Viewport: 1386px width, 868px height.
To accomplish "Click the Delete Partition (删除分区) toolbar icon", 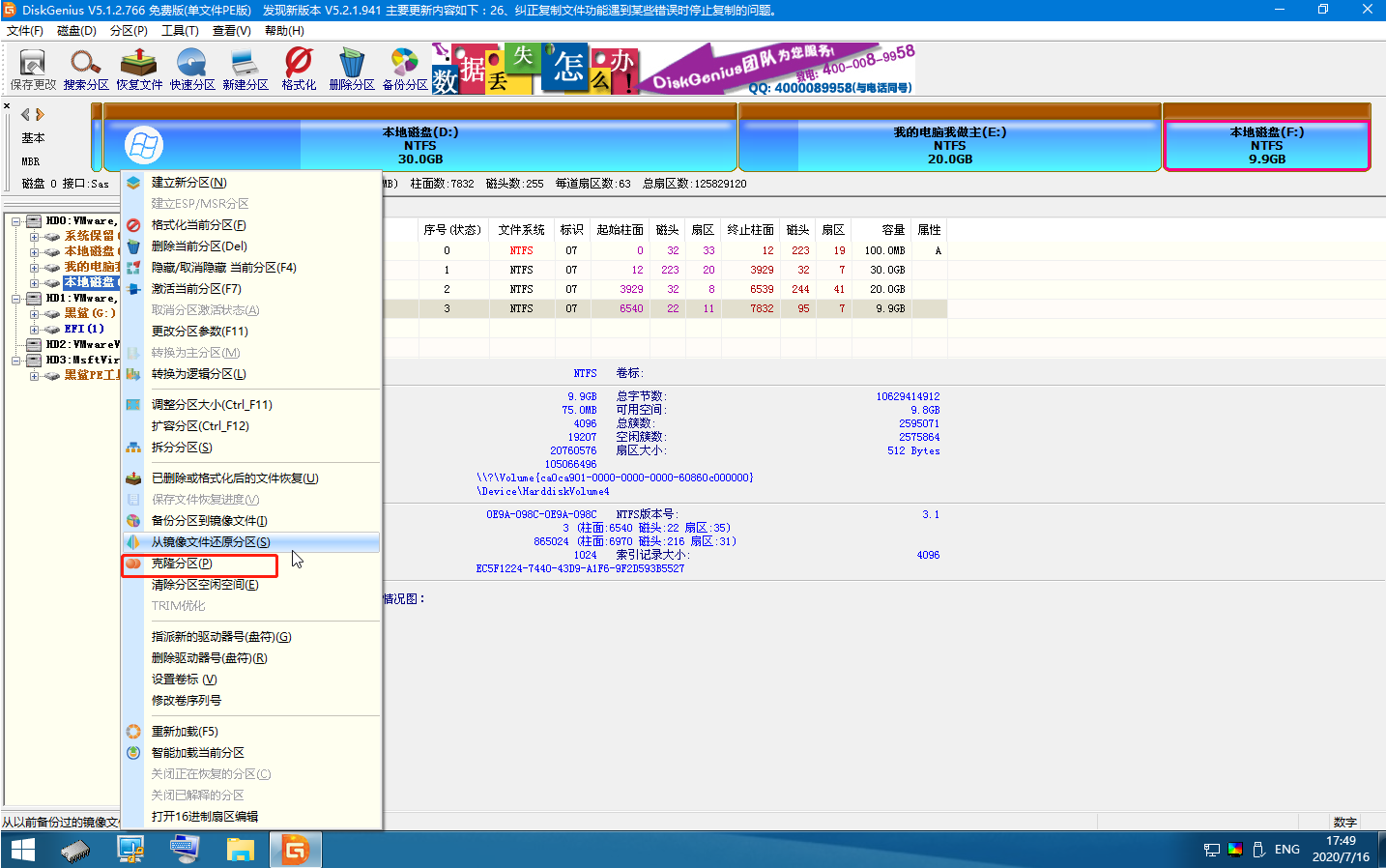I will coord(352,70).
